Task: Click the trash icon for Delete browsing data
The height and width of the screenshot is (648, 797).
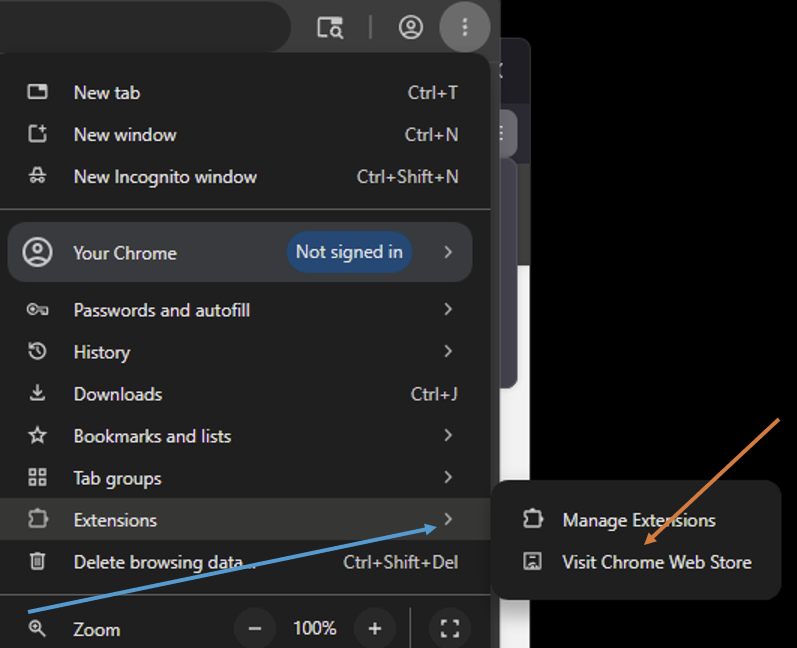Action: point(37,561)
